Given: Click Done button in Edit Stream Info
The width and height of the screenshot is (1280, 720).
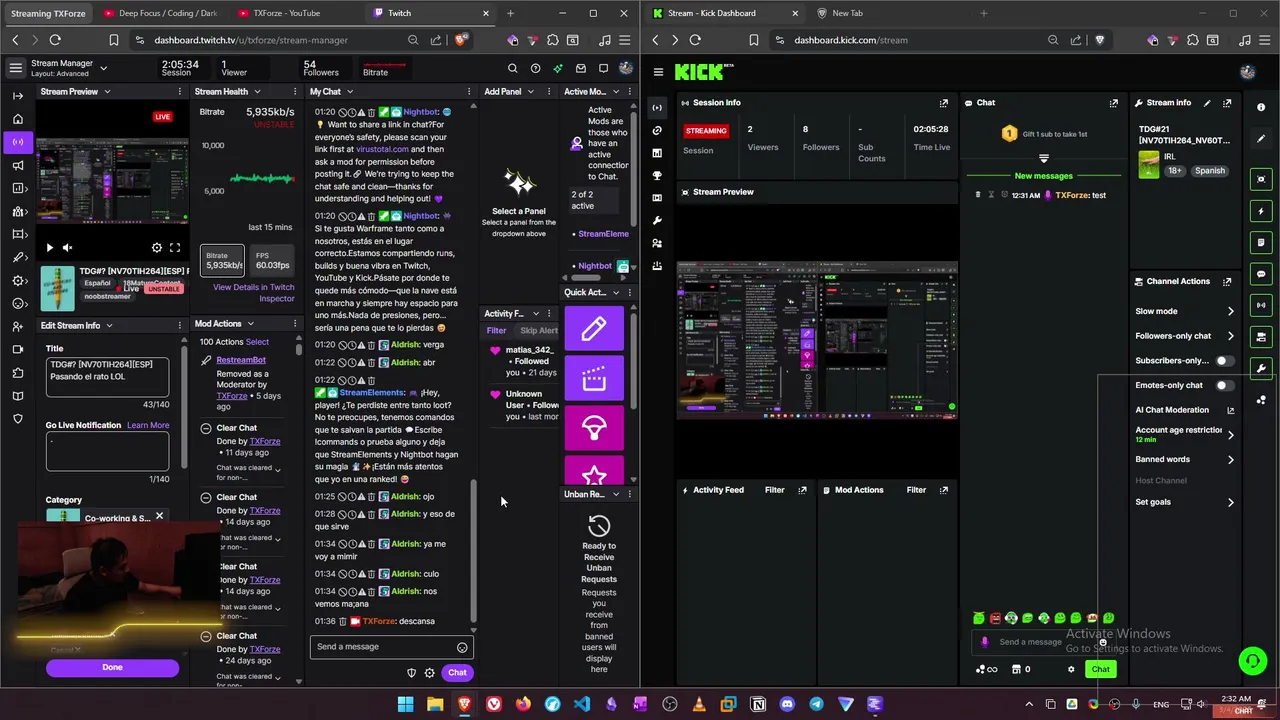Looking at the screenshot, I should [112, 668].
